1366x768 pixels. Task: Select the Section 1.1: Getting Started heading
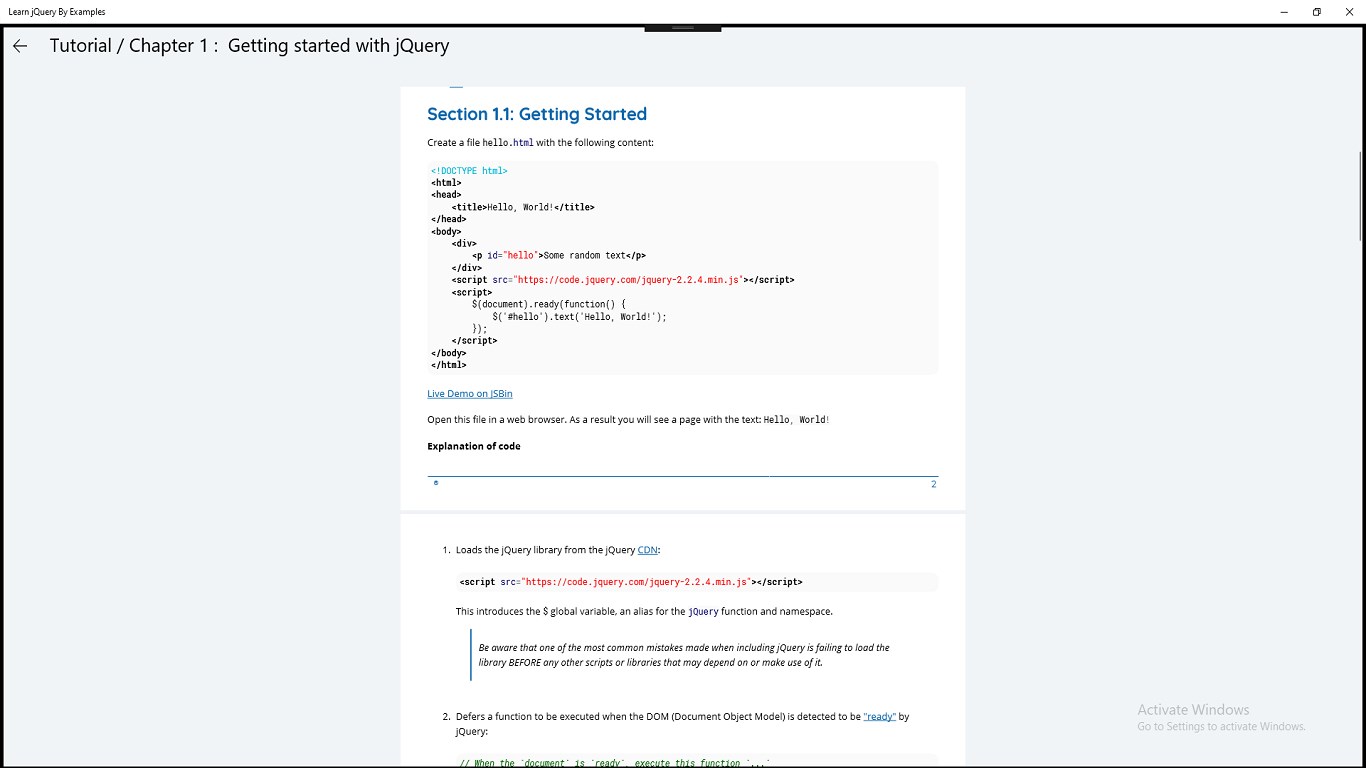[x=537, y=114]
